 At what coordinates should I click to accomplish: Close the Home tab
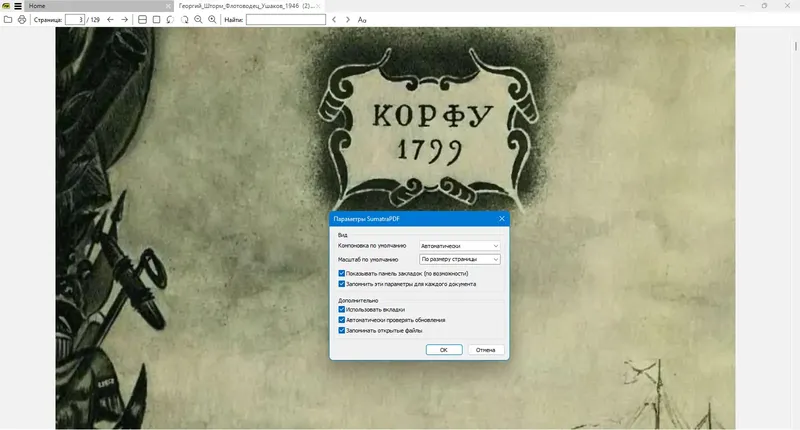point(168,6)
